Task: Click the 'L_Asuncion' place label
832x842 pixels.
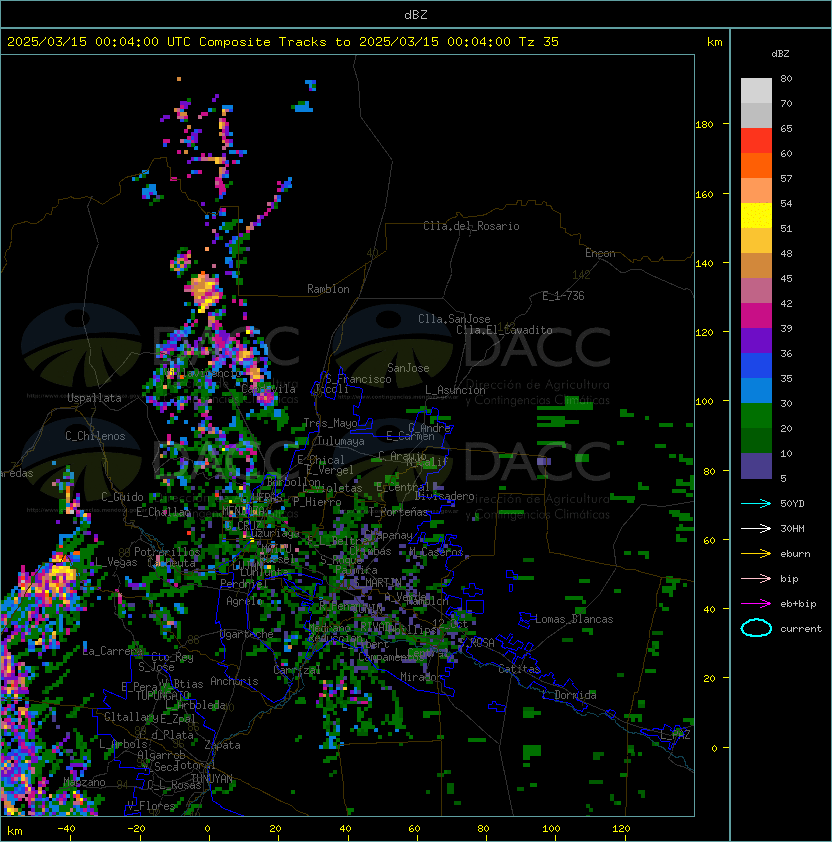Action: click(455, 390)
